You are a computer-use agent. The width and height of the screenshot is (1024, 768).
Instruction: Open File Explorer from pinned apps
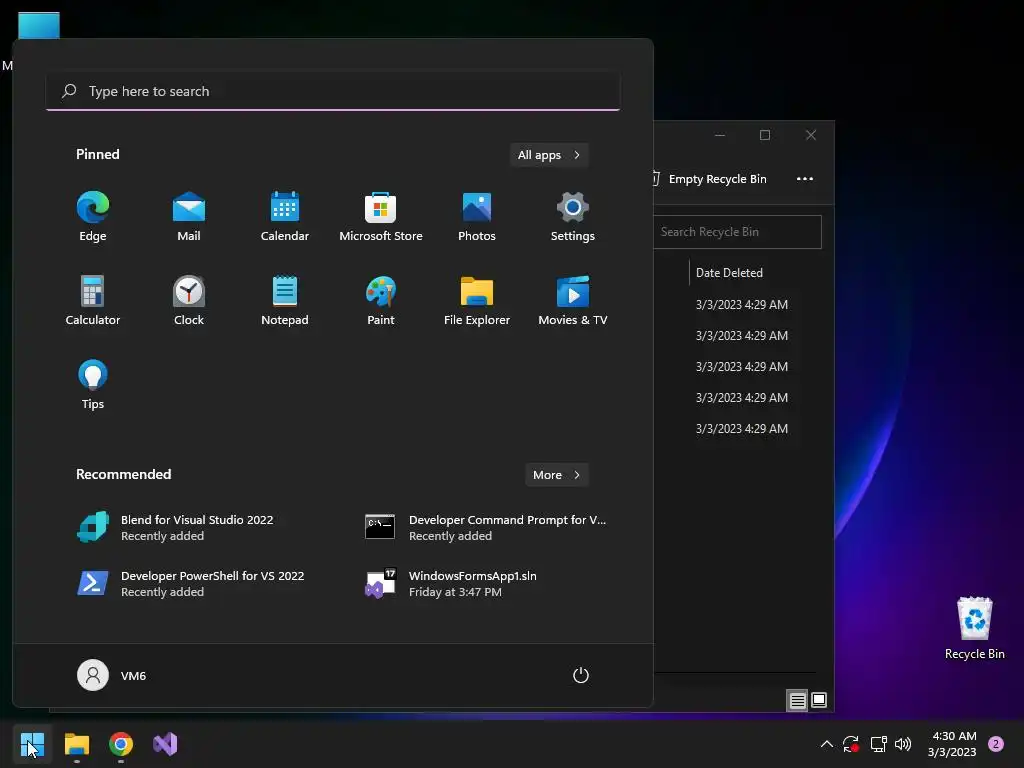(477, 300)
